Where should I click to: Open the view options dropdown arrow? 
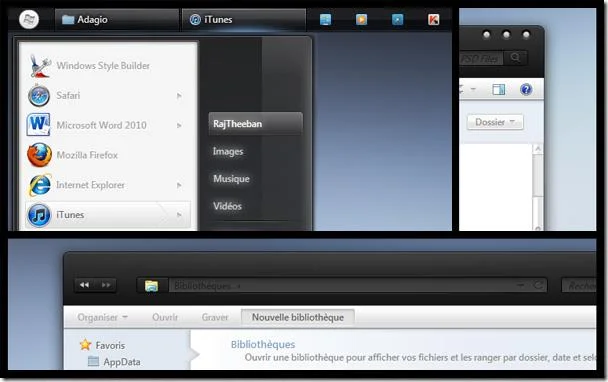click(473, 90)
